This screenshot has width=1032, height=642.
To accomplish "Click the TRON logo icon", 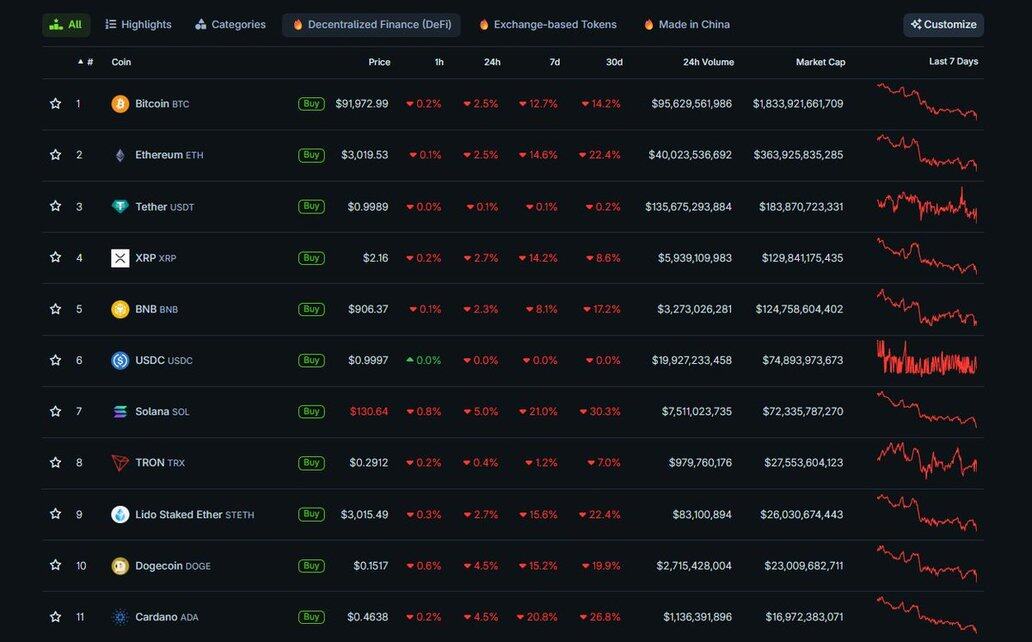I will coord(120,463).
